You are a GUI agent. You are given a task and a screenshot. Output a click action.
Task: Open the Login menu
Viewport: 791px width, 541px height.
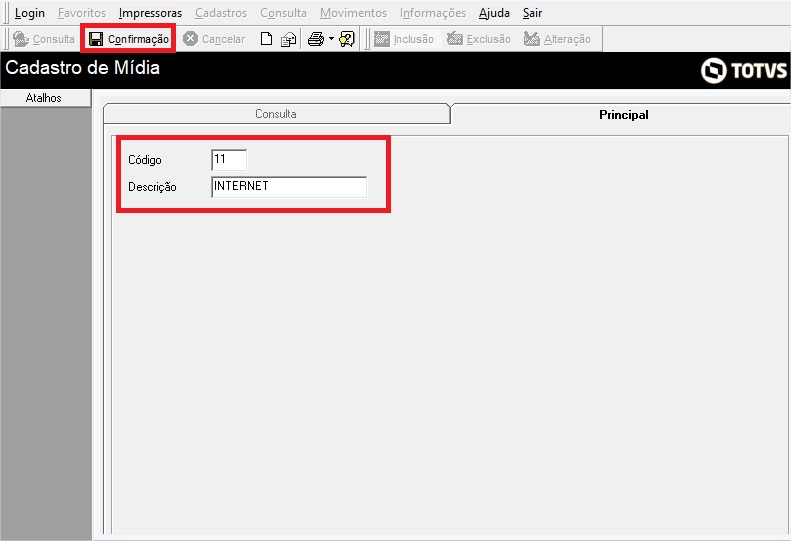(30, 13)
